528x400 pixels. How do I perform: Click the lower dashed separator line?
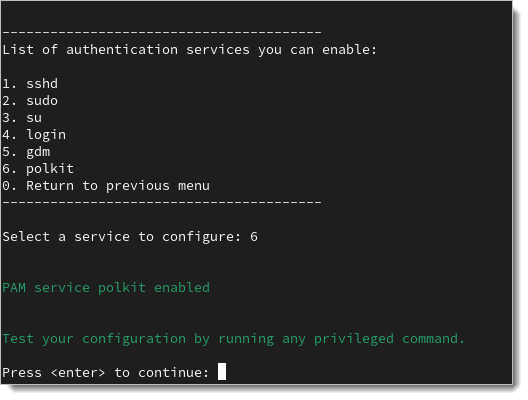[162, 202]
